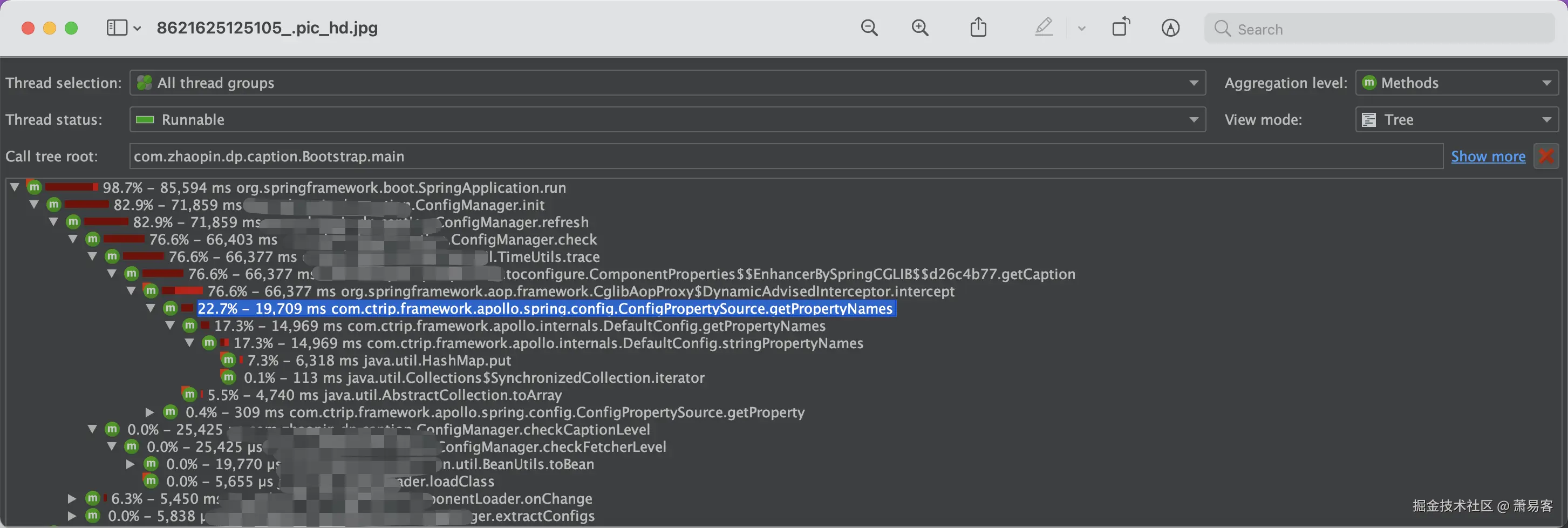
Task: Collapse the ConfigManager.init node
Action: click(34, 205)
